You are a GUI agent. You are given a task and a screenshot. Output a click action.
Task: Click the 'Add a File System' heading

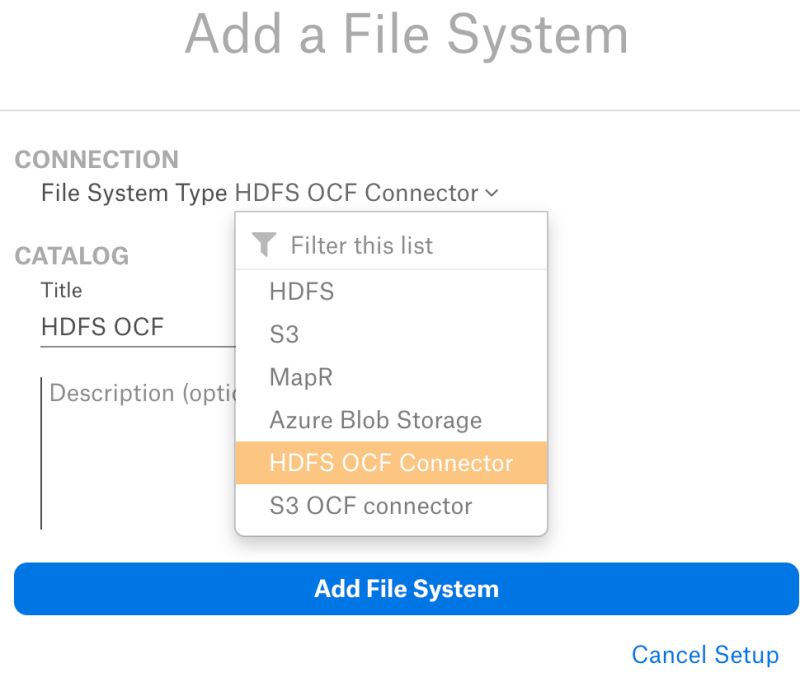tap(407, 35)
